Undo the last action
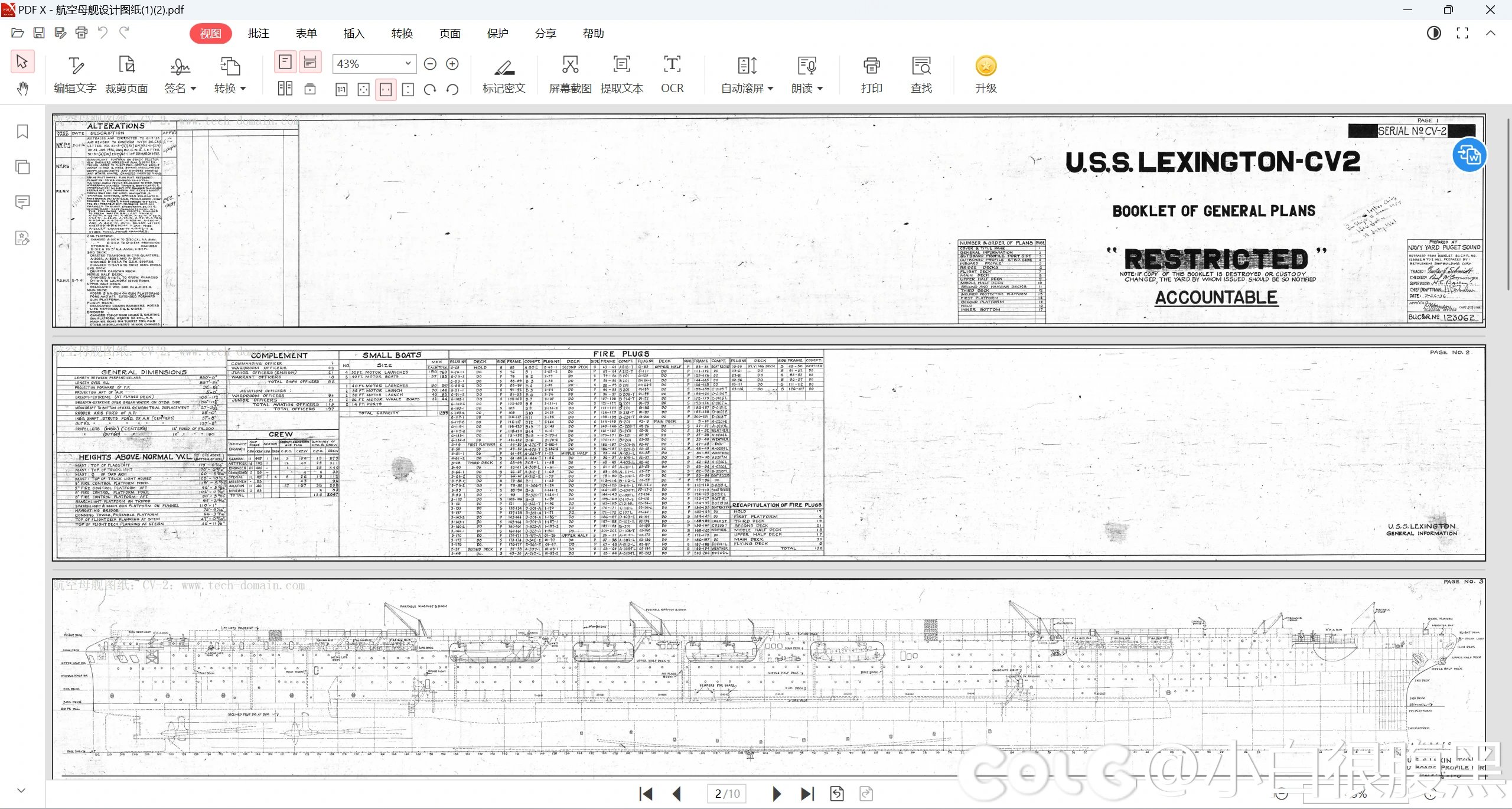 click(103, 33)
